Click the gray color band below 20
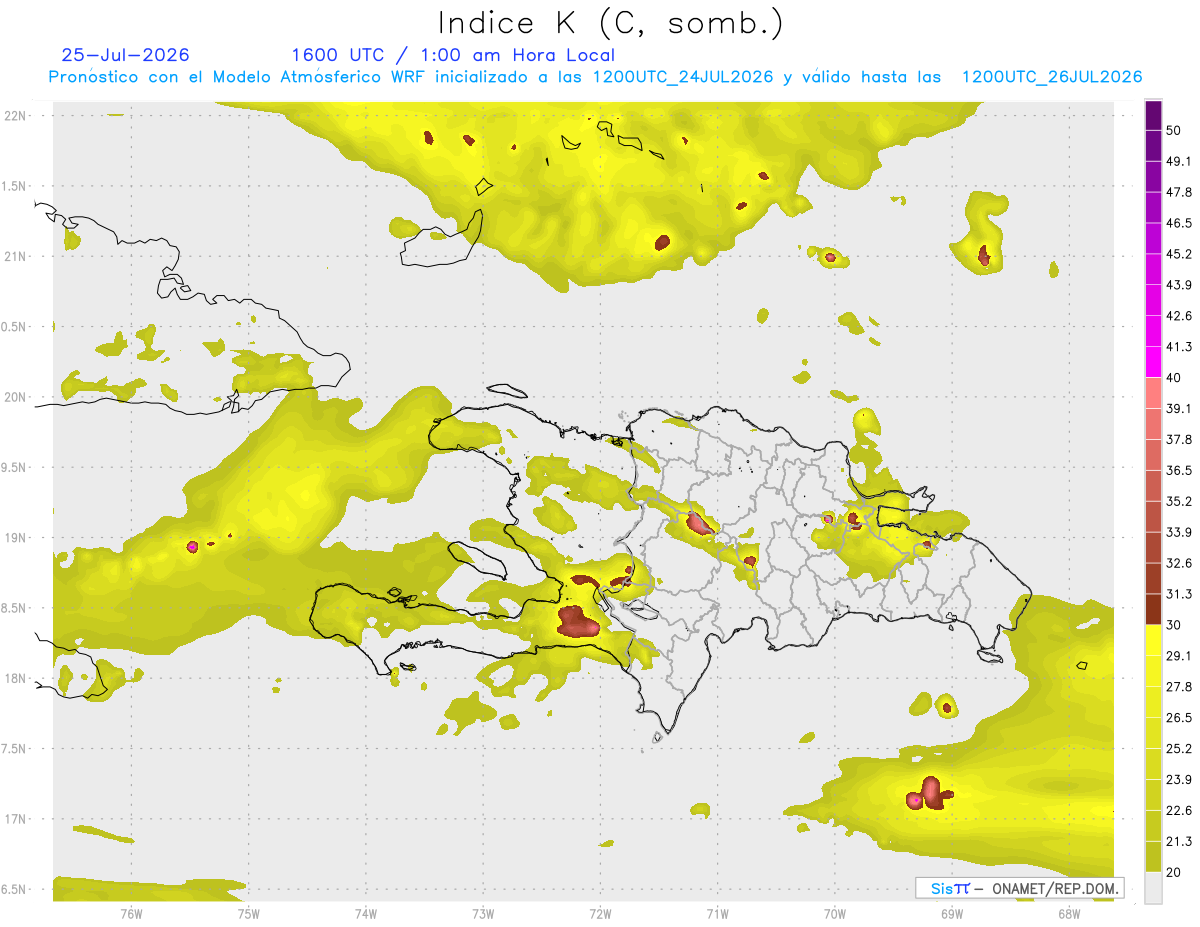 pyautogui.click(x=1153, y=888)
